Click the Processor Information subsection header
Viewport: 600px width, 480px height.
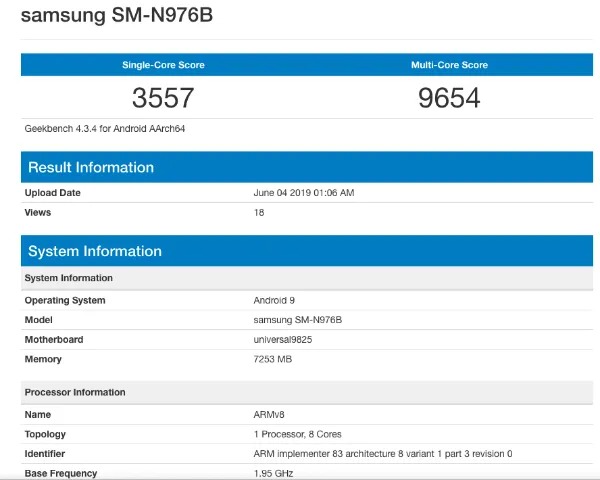pyautogui.click(x=307, y=392)
